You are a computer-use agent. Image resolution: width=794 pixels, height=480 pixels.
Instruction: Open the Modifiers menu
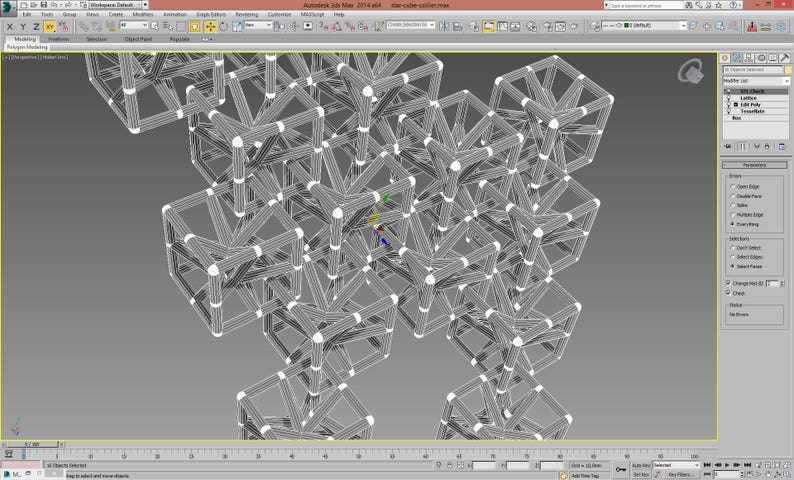(143, 15)
